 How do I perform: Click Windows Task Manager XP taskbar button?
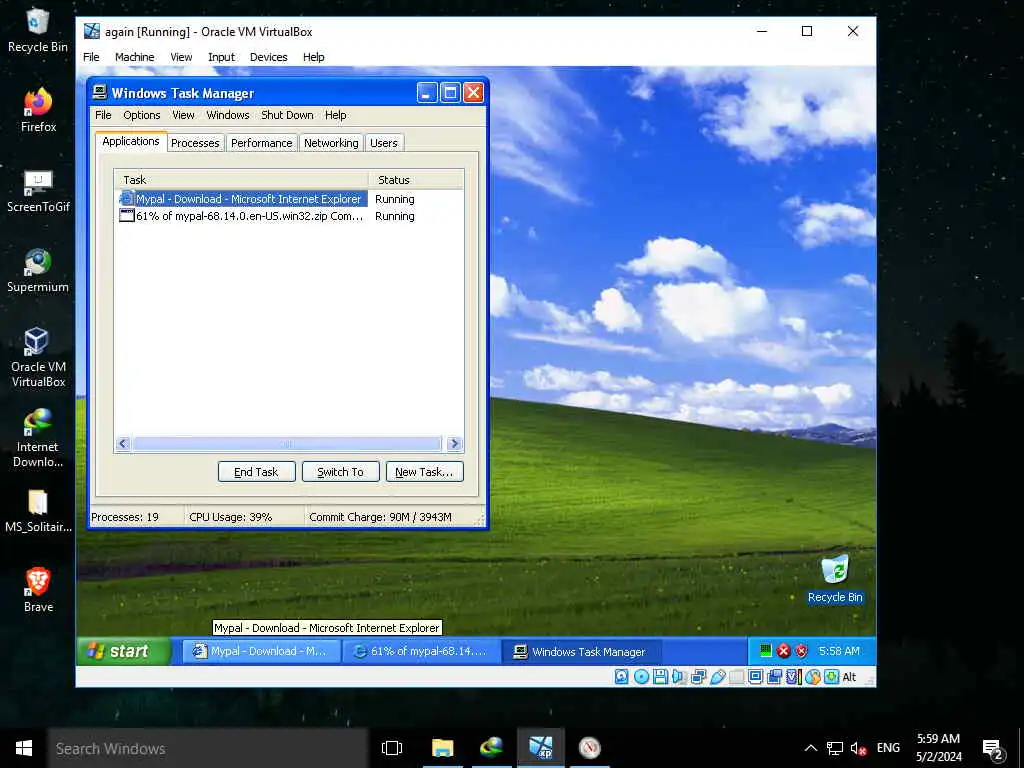(x=581, y=651)
